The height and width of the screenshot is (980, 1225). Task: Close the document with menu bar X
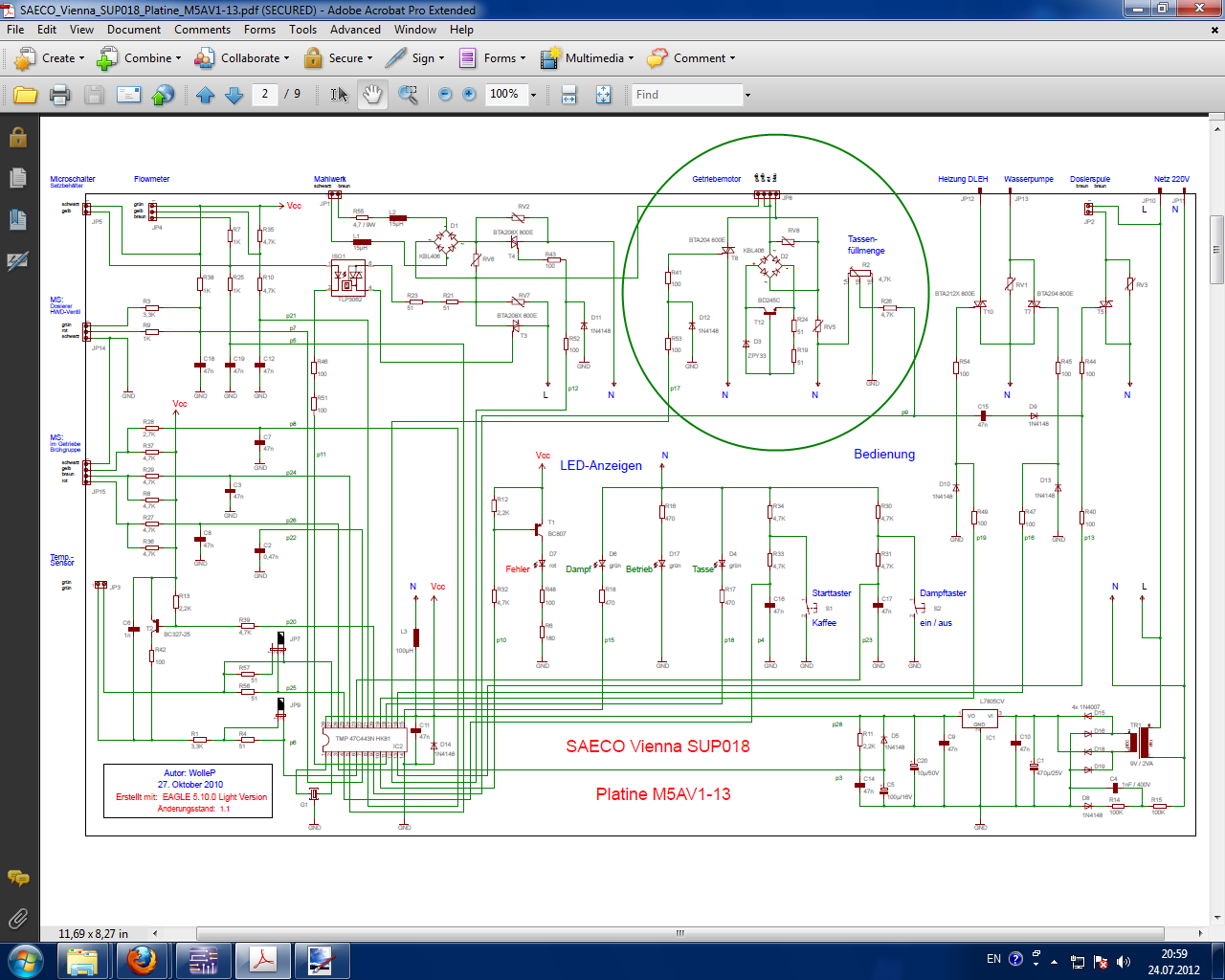pos(1216,31)
